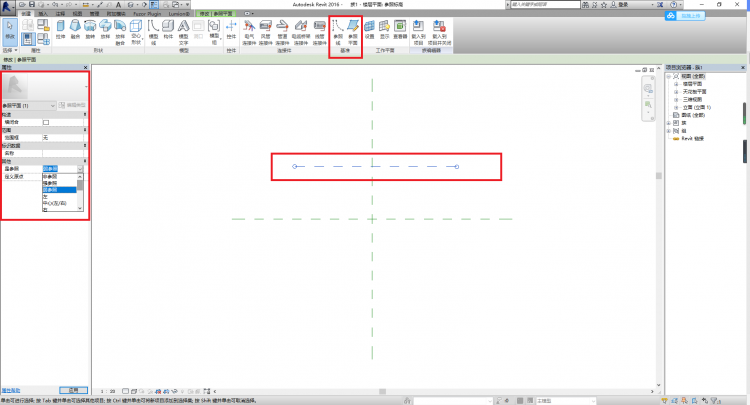Open the help question mark icon
Screen dimensions: 750x405
point(673,4)
